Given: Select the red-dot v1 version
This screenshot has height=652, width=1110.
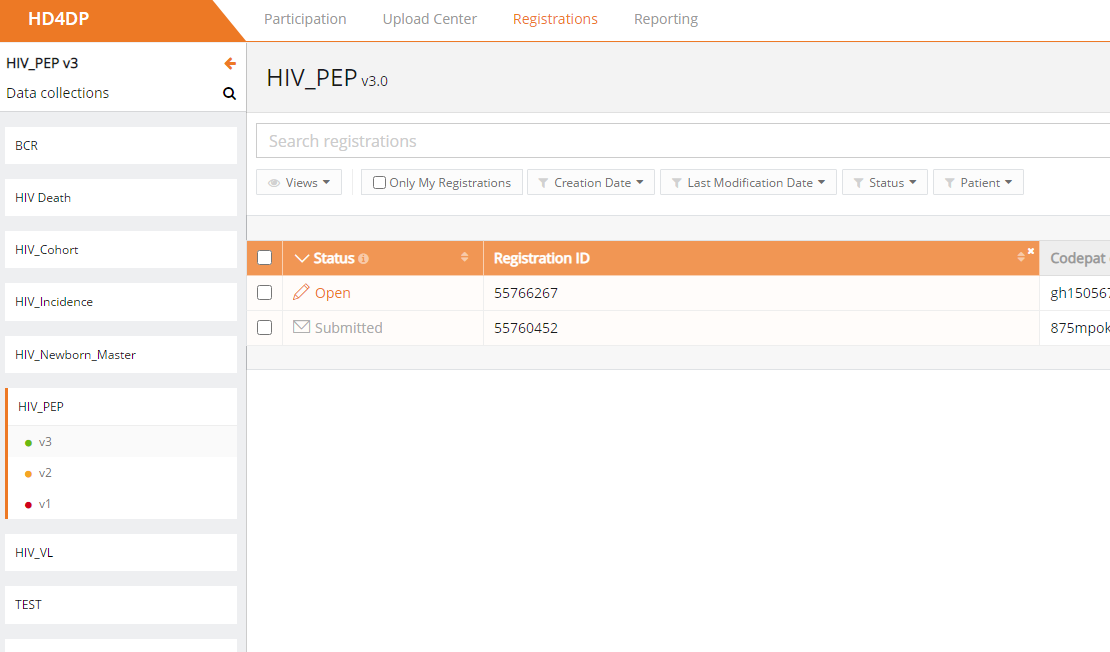Looking at the screenshot, I should coord(45,504).
